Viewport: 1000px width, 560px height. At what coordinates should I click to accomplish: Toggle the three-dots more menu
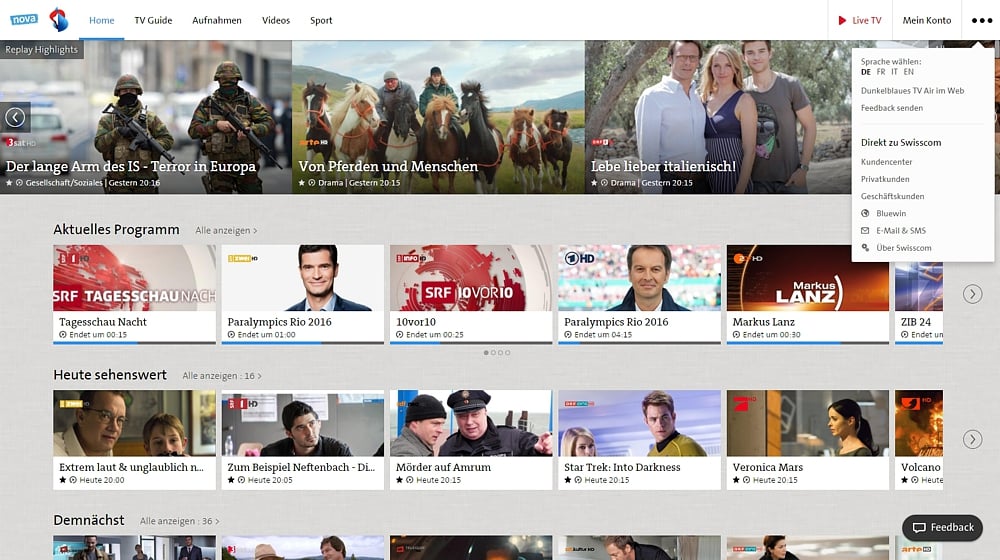[x=982, y=20]
